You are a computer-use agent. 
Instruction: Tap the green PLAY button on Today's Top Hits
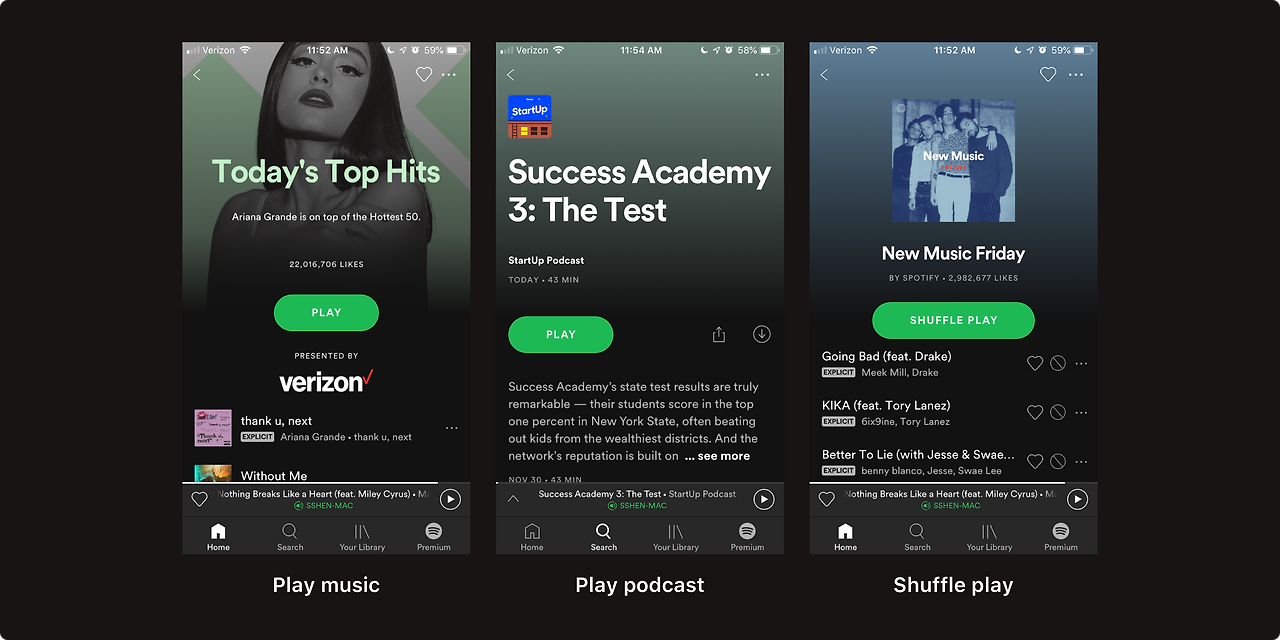click(x=326, y=313)
